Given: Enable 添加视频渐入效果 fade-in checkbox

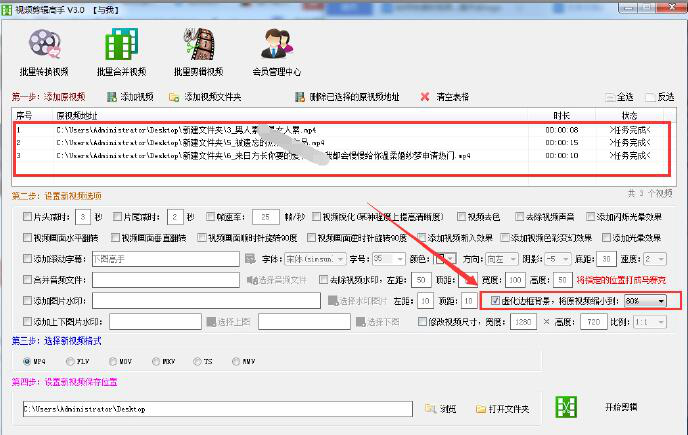Looking at the screenshot, I should point(422,237).
